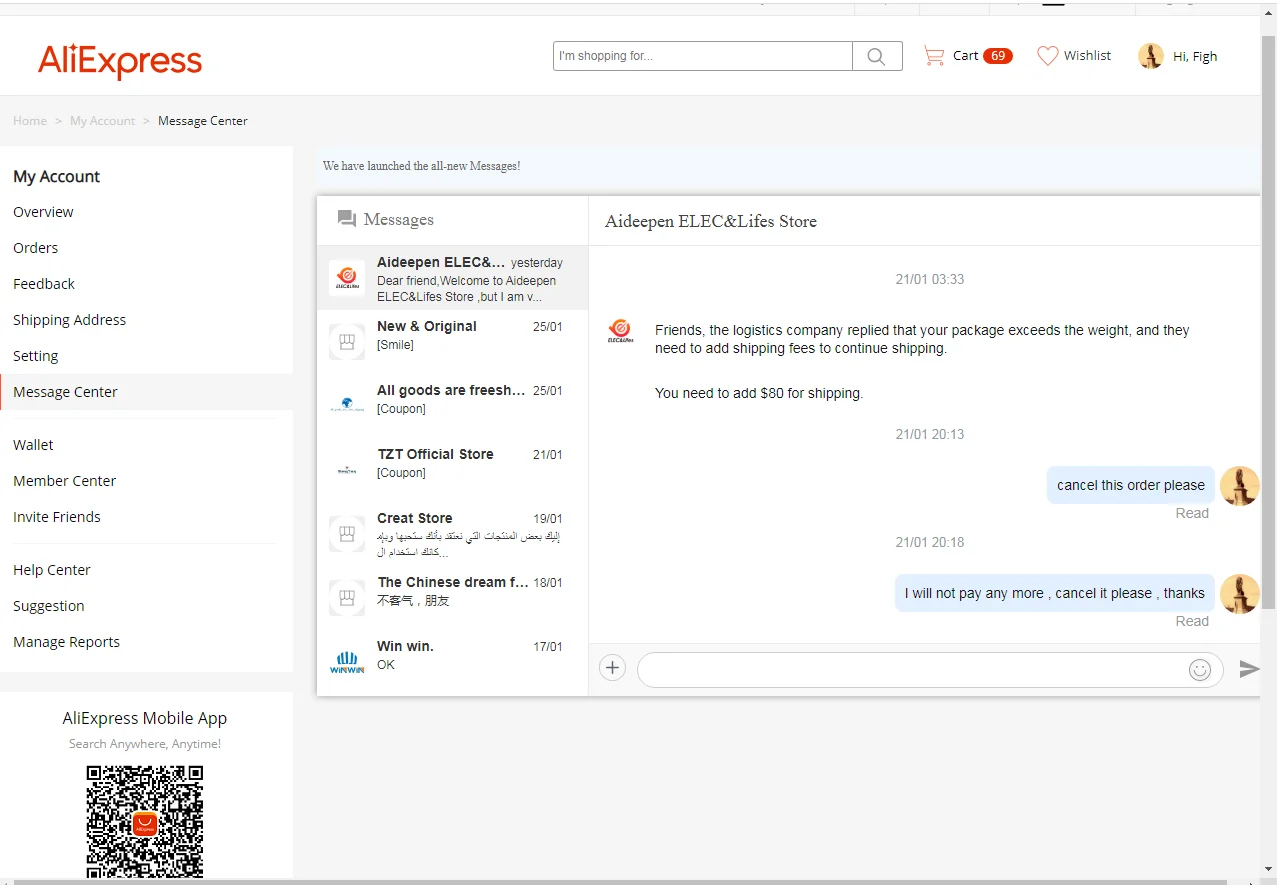Viewport: 1277px width, 885px height.
Task: Open Aideepen ELEC& conversation from yesterday
Action: pos(452,278)
